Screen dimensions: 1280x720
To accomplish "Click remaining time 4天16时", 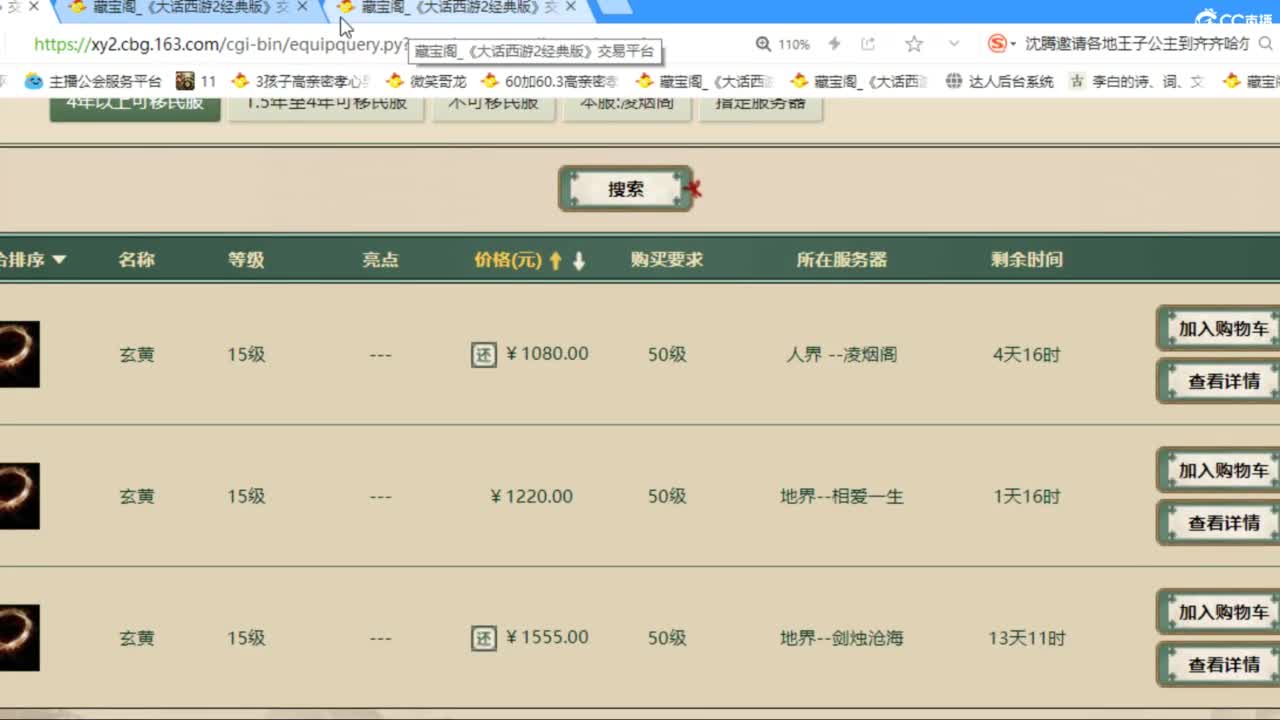I will [x=1027, y=354].
